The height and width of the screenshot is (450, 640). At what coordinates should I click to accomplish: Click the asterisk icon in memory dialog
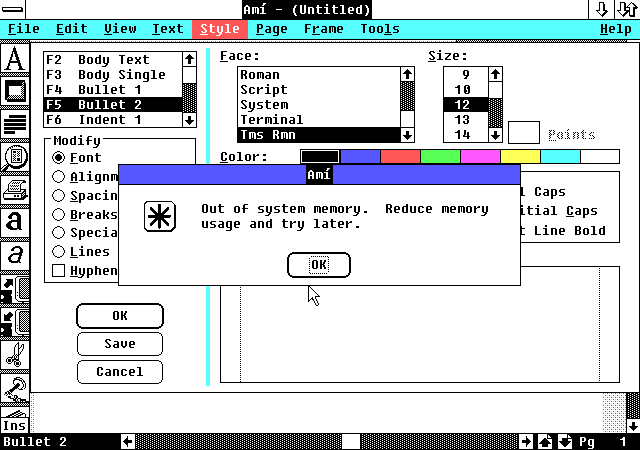click(x=160, y=216)
